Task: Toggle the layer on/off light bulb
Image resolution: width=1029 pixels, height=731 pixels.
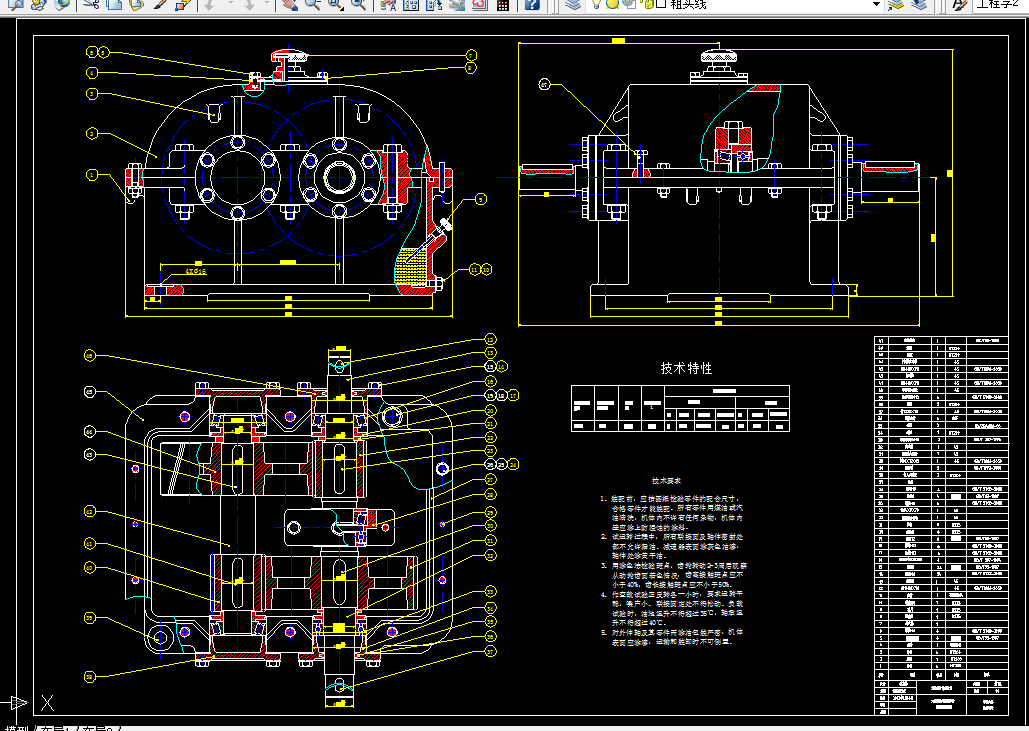Action: (x=596, y=4)
